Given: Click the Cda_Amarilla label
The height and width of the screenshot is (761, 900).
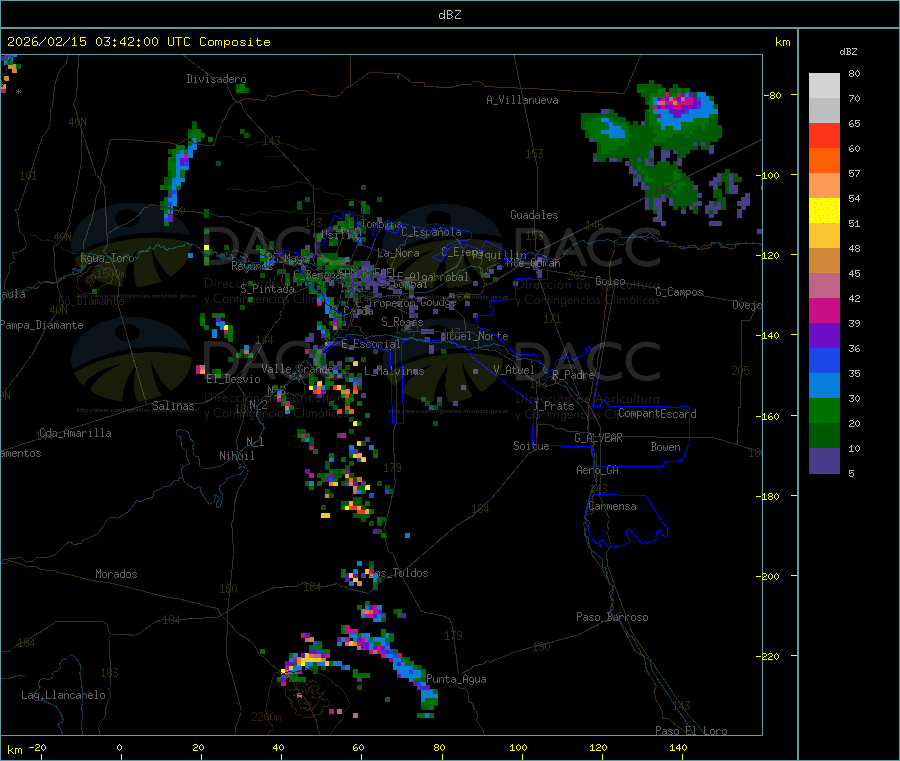Looking at the screenshot, I should [x=75, y=433].
